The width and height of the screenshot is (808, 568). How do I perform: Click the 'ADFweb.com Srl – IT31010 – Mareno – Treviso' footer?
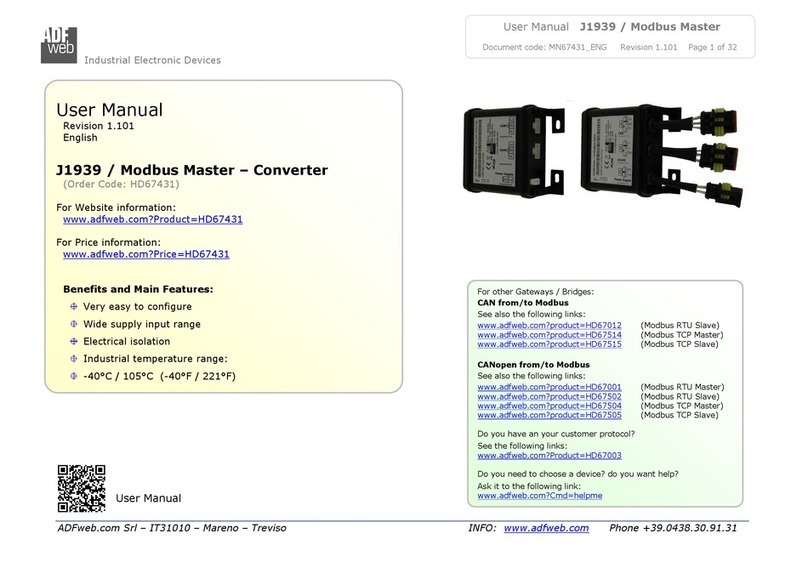coord(172,528)
